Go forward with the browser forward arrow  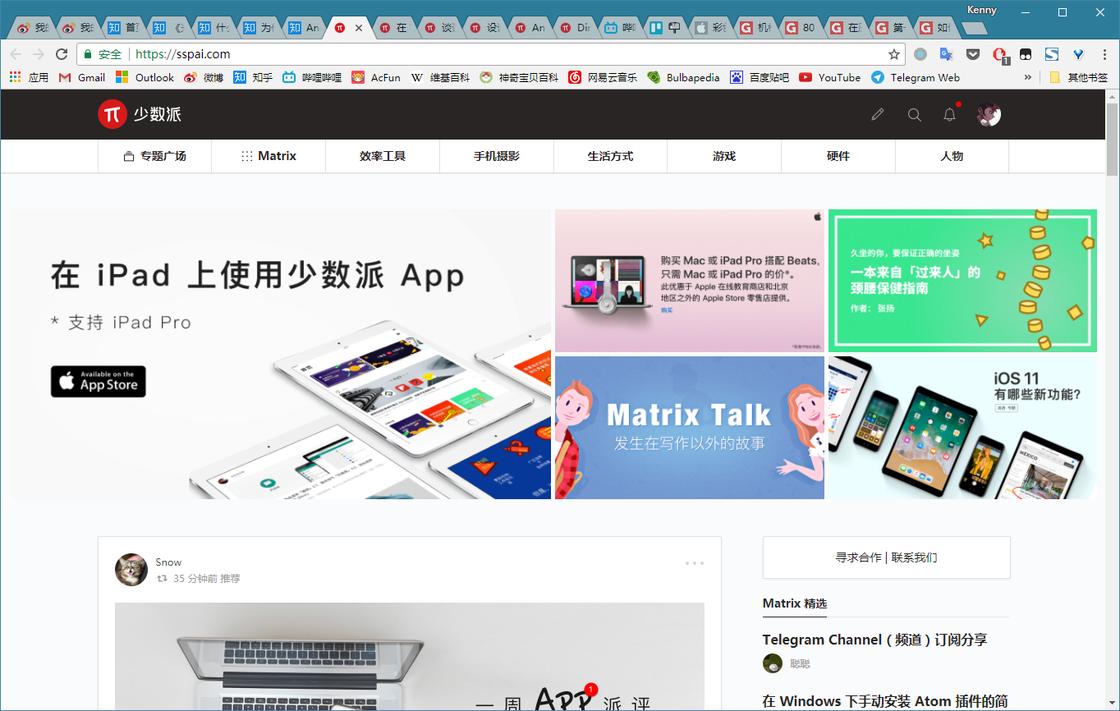coord(39,54)
